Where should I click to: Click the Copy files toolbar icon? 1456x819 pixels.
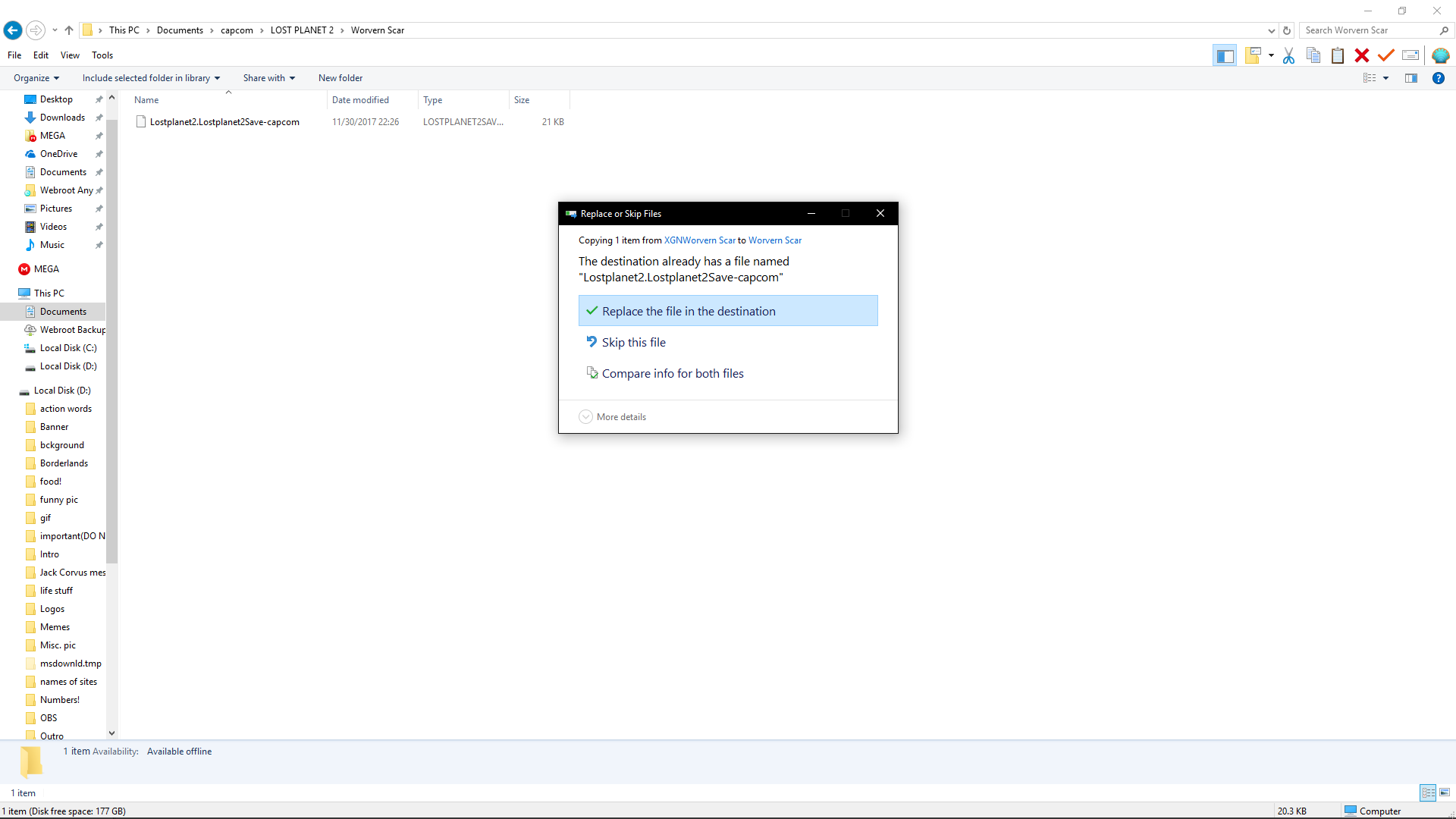[x=1313, y=55]
